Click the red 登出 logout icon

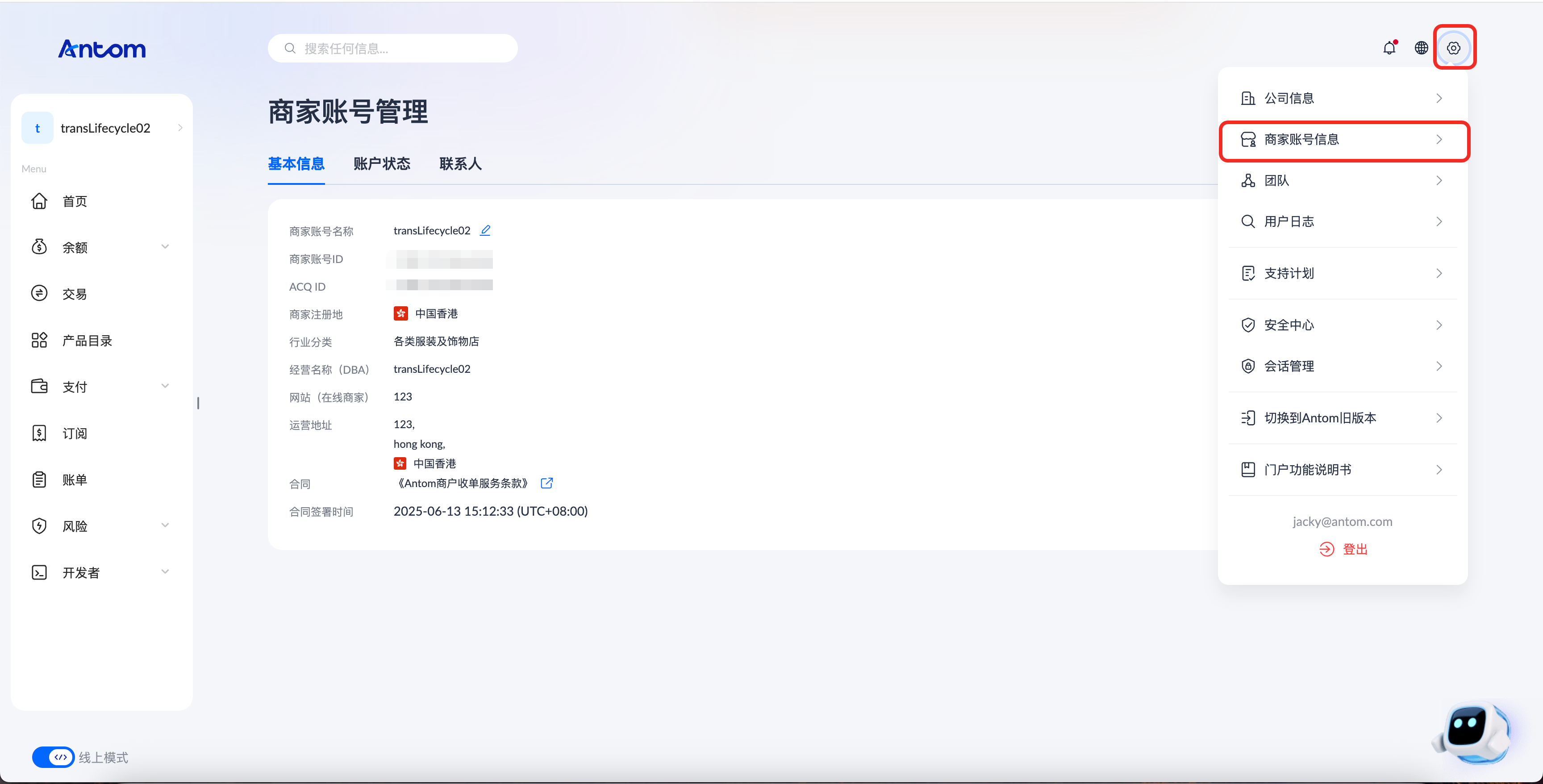[x=1327, y=549]
